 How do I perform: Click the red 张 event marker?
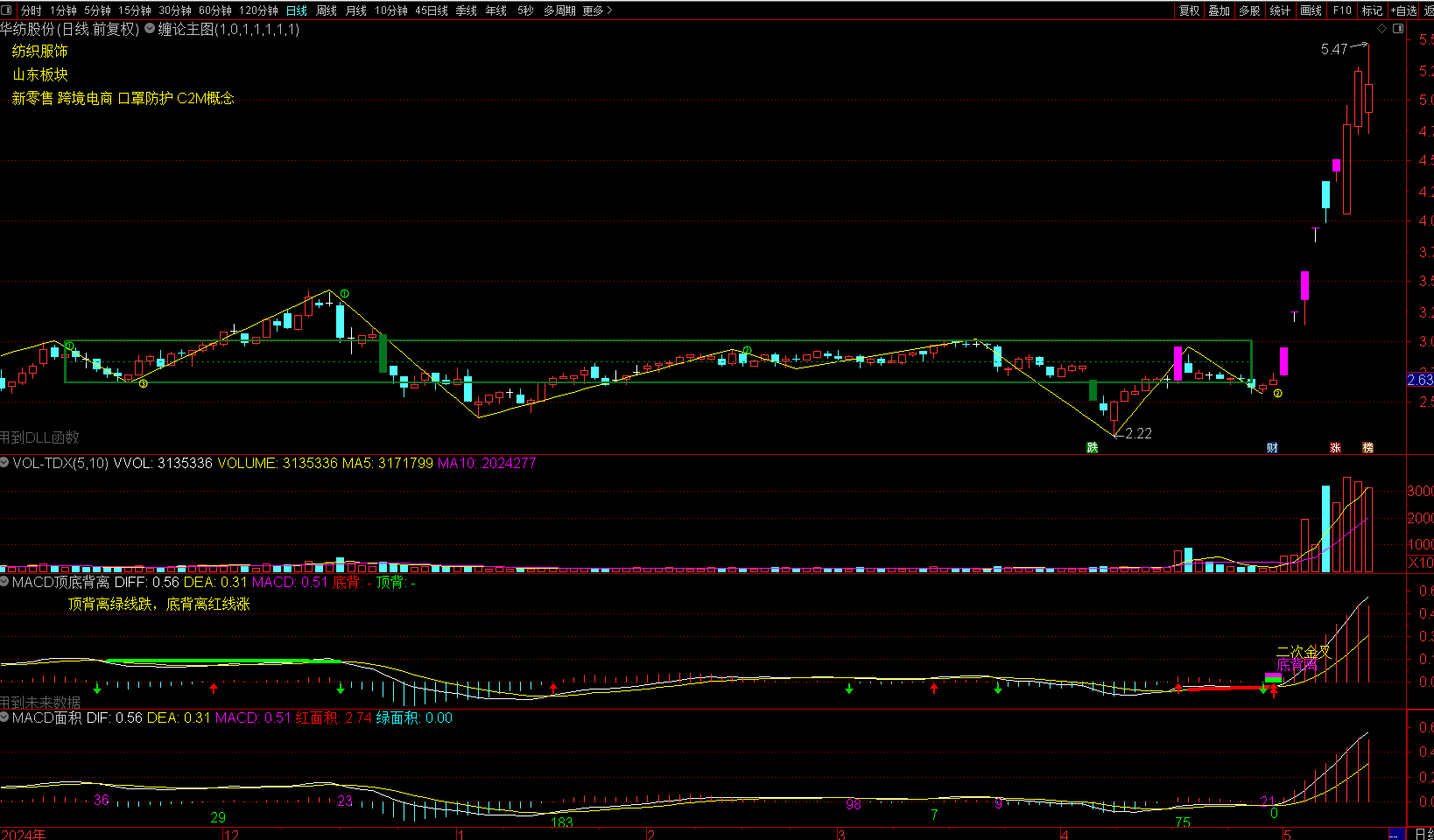pos(1335,447)
